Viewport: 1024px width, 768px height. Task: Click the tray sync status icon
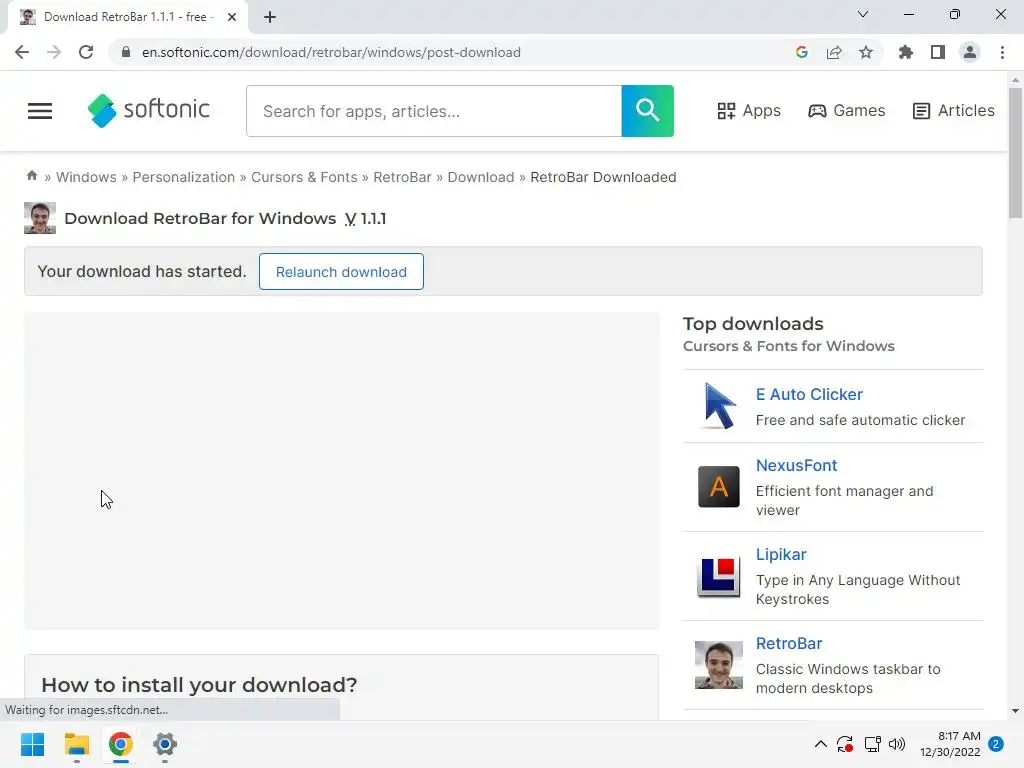click(845, 744)
